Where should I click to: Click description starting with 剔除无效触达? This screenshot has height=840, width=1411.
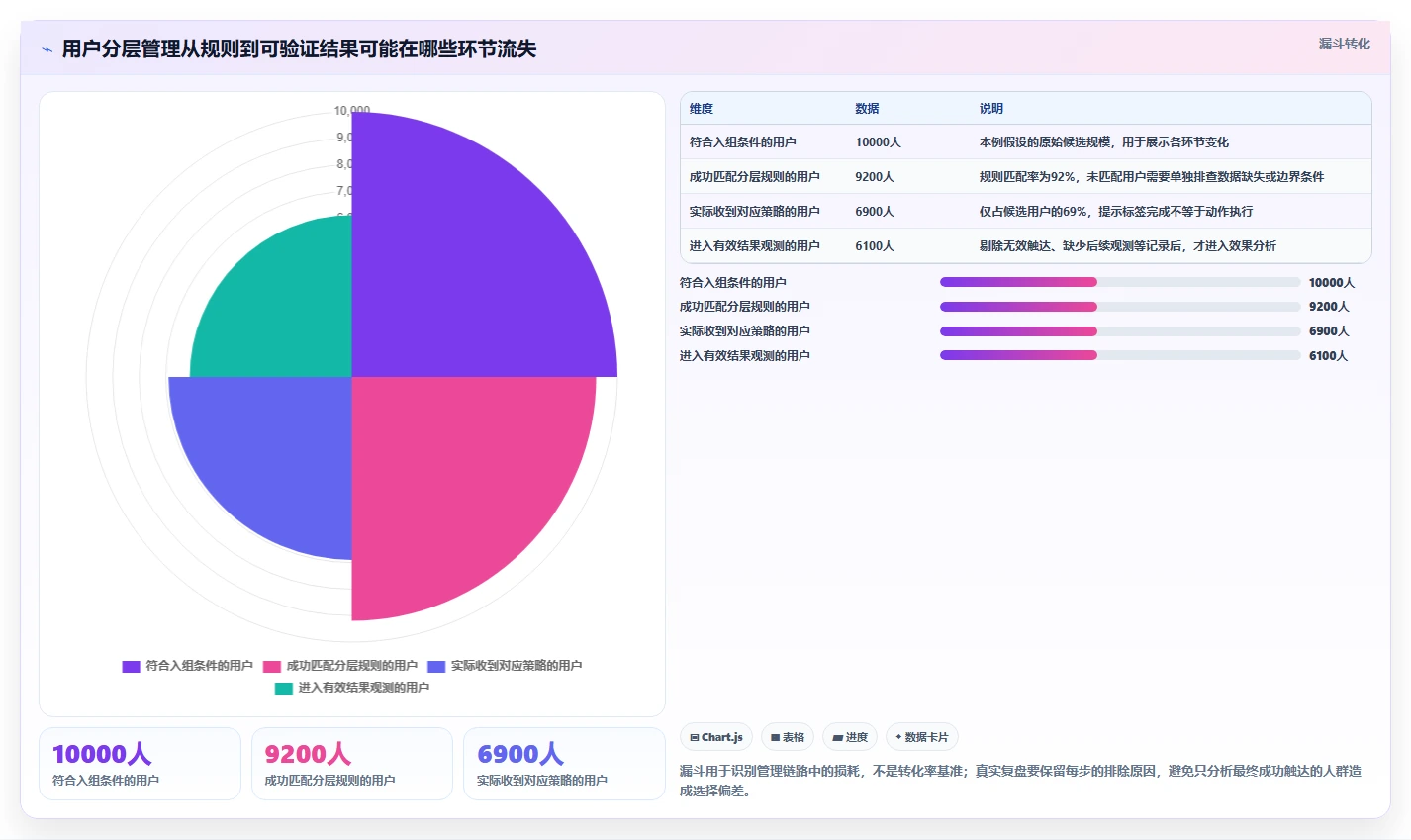point(1128,246)
